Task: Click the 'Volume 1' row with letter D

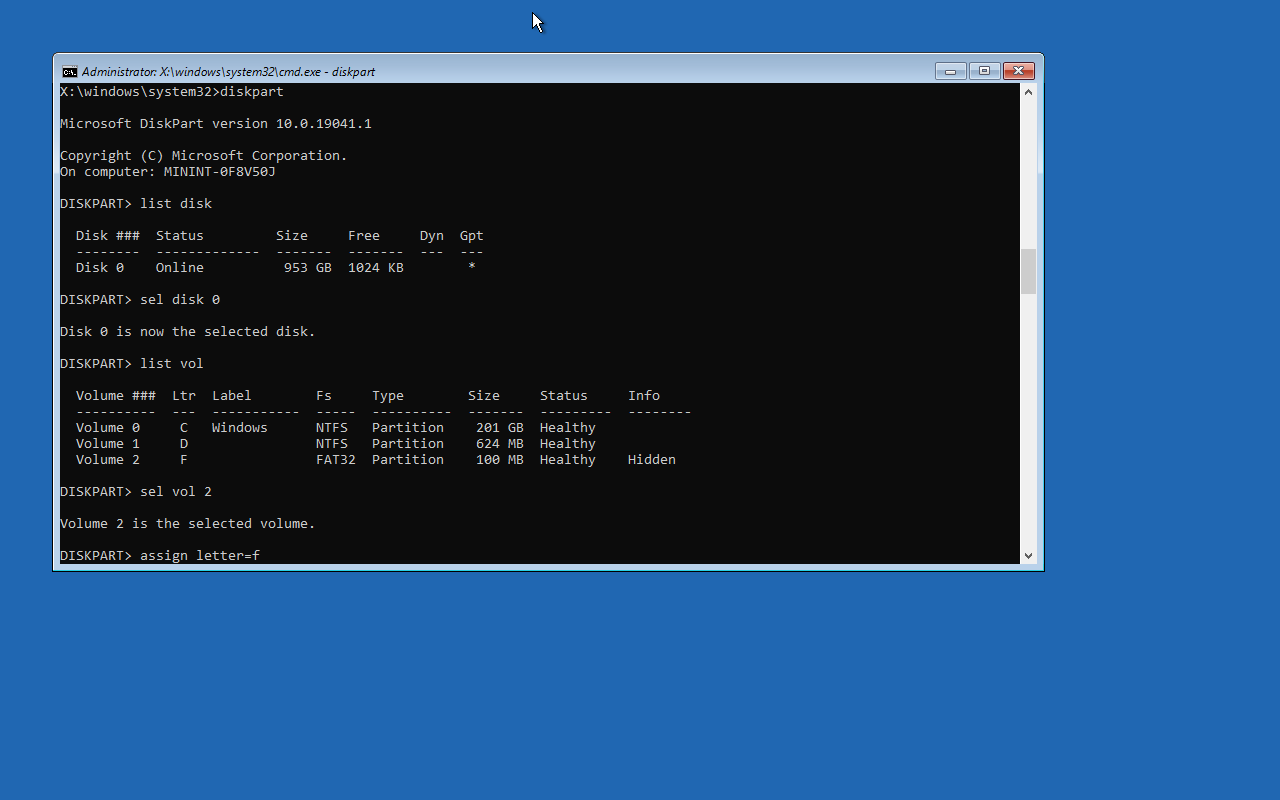Action: point(336,444)
